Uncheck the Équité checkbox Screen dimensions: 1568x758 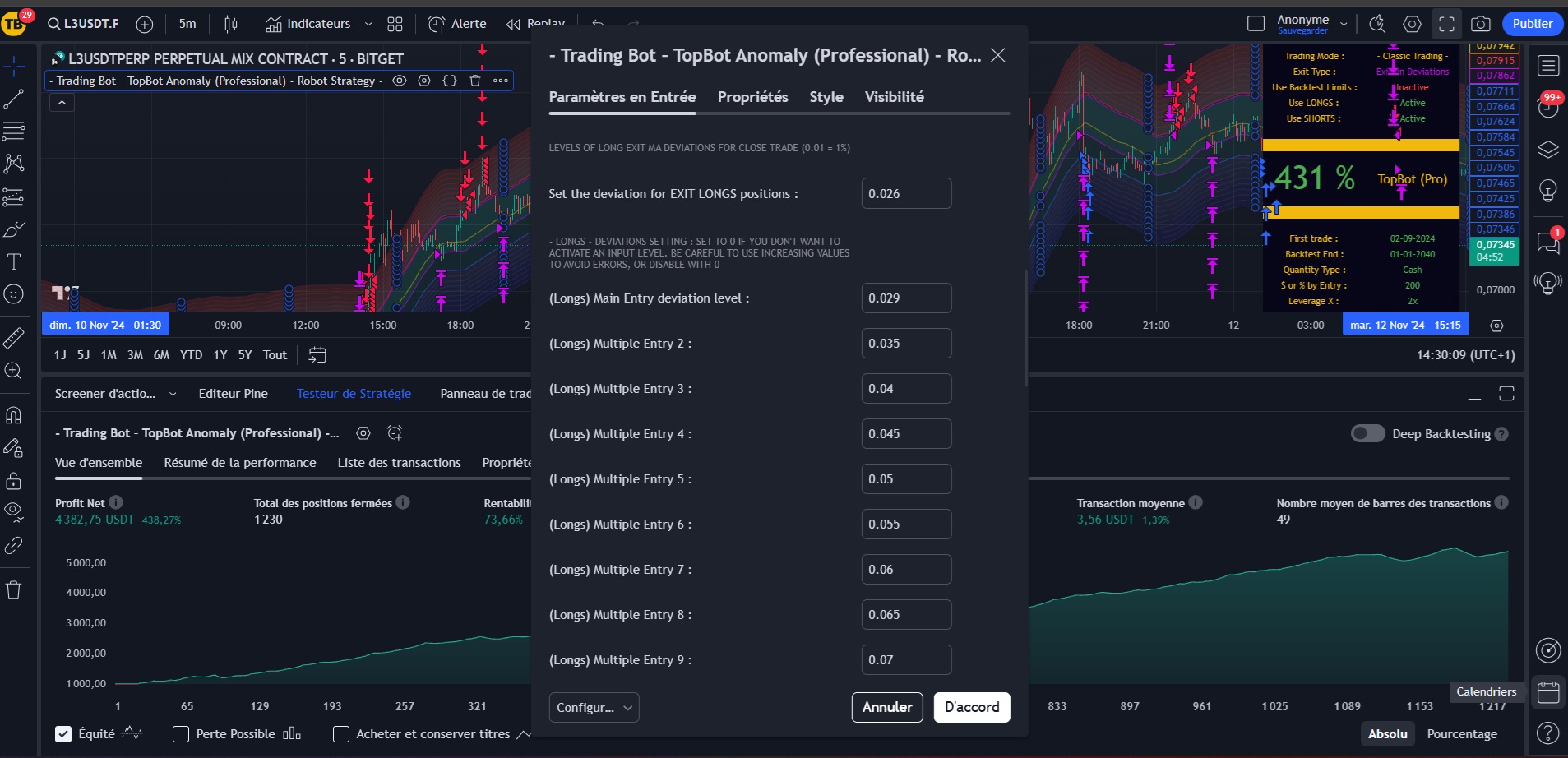pyautogui.click(x=63, y=734)
